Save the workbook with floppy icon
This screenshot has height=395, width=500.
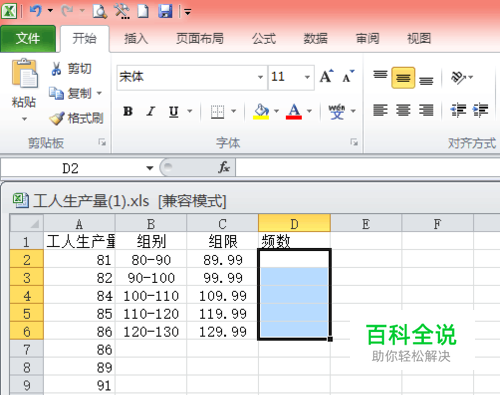[x=165, y=11]
